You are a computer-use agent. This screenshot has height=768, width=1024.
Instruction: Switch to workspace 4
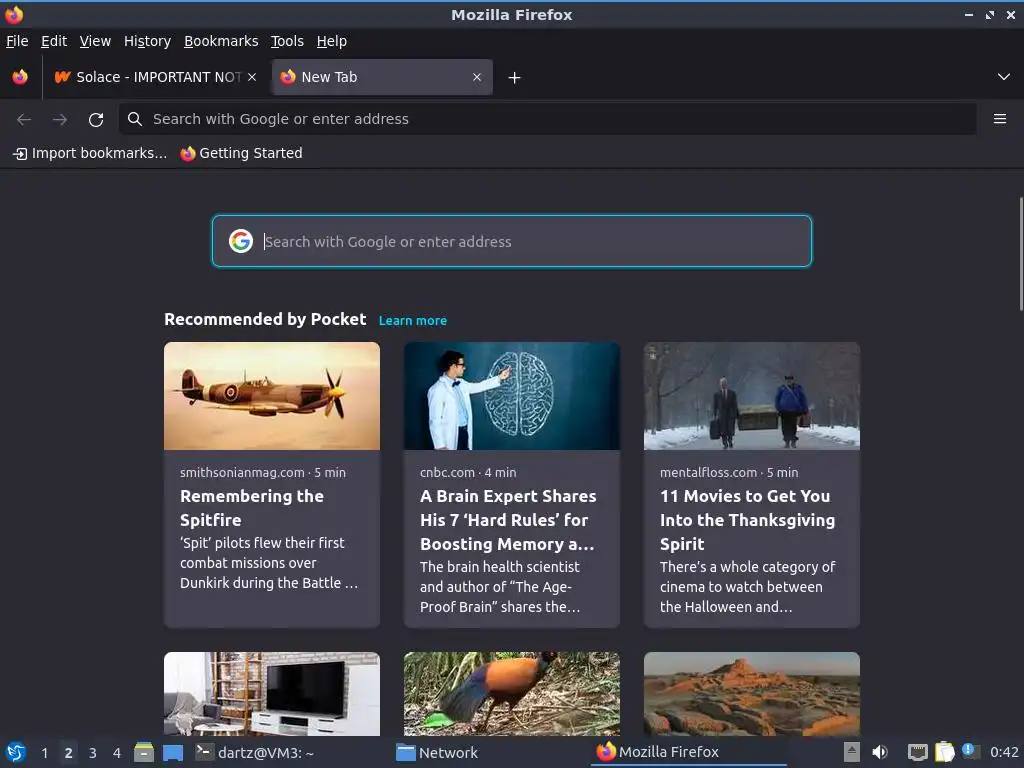pyautogui.click(x=117, y=753)
